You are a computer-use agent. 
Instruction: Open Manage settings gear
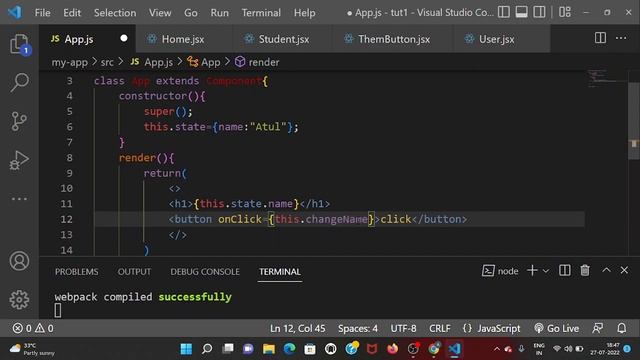point(19,300)
